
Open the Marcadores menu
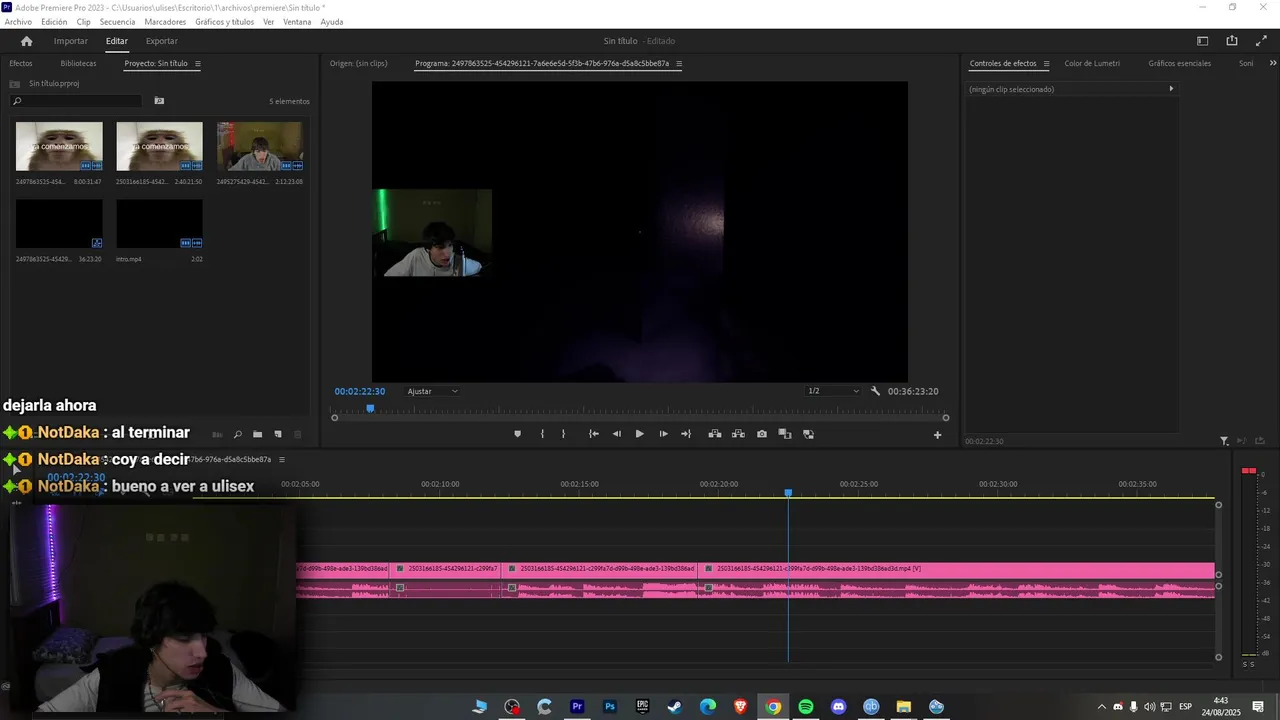tap(165, 22)
